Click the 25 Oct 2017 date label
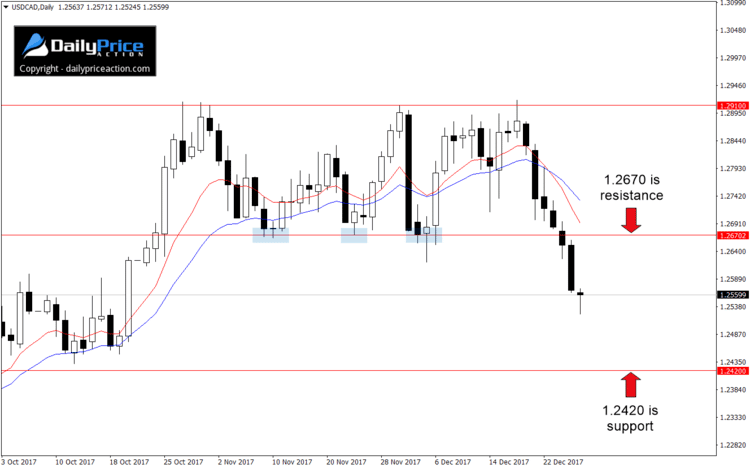The height and width of the screenshot is (469, 750). [x=183, y=462]
